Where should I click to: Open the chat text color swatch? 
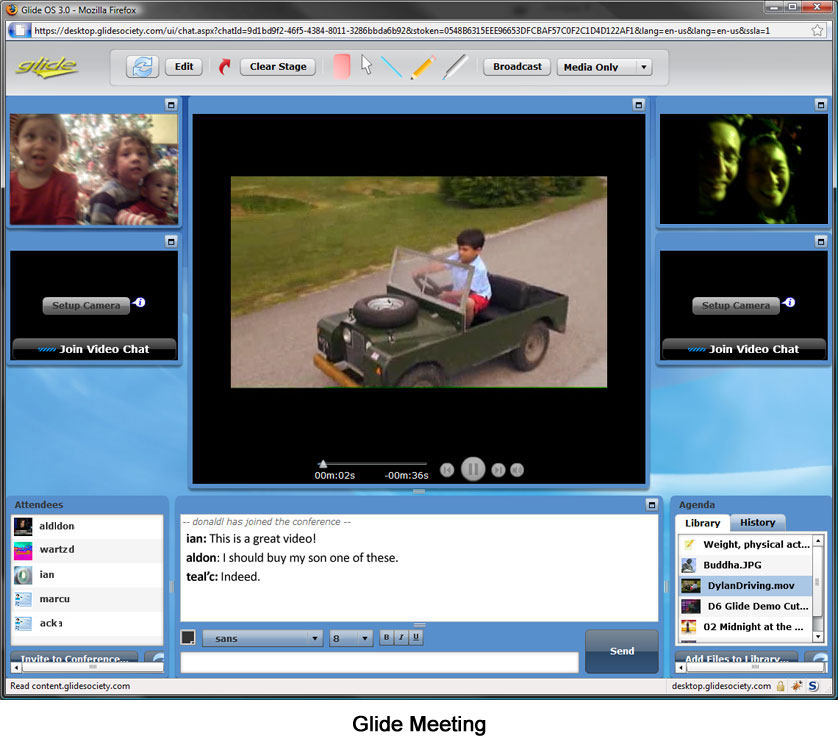tap(188, 637)
